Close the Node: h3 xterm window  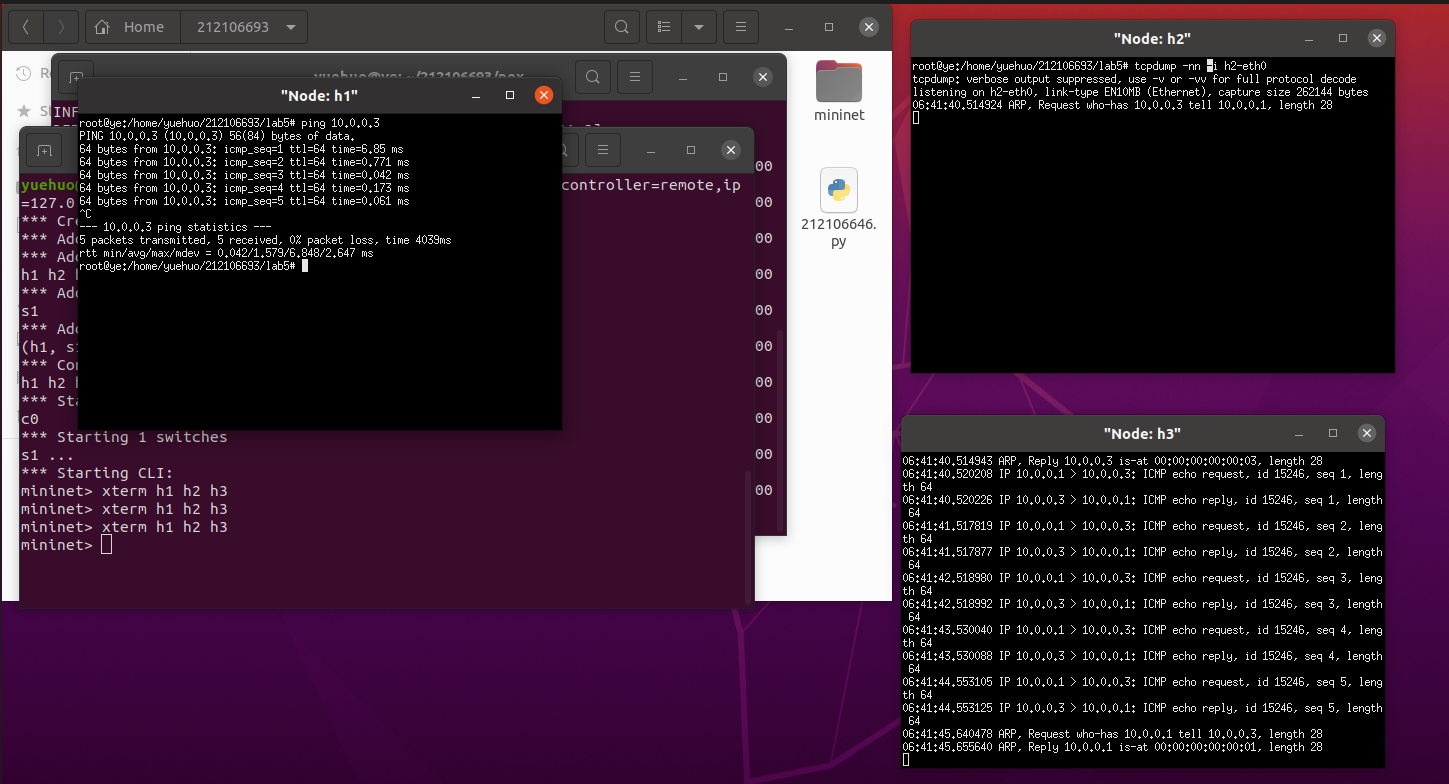(x=1368, y=433)
